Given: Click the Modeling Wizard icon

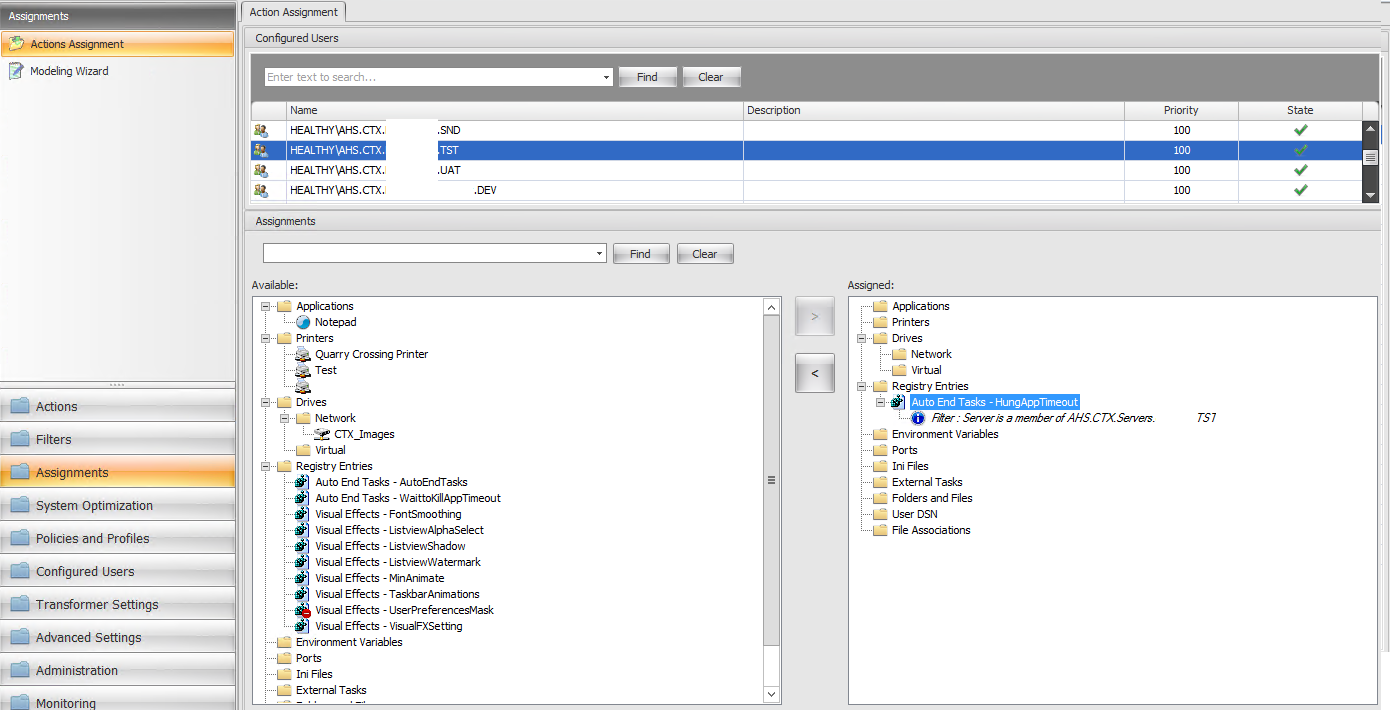Looking at the screenshot, I should [x=16, y=71].
